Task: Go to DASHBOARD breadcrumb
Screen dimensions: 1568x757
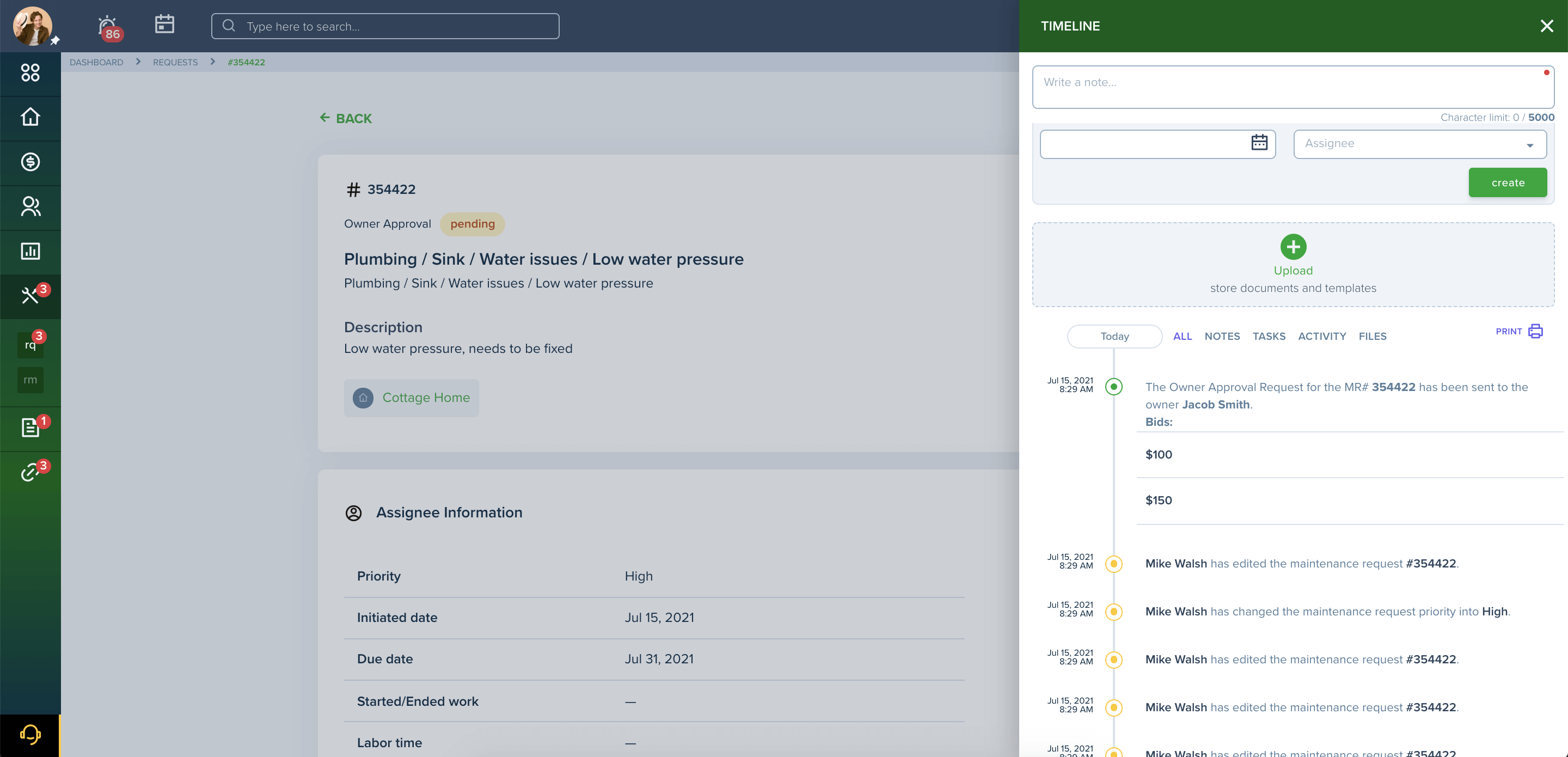Action: [96, 62]
